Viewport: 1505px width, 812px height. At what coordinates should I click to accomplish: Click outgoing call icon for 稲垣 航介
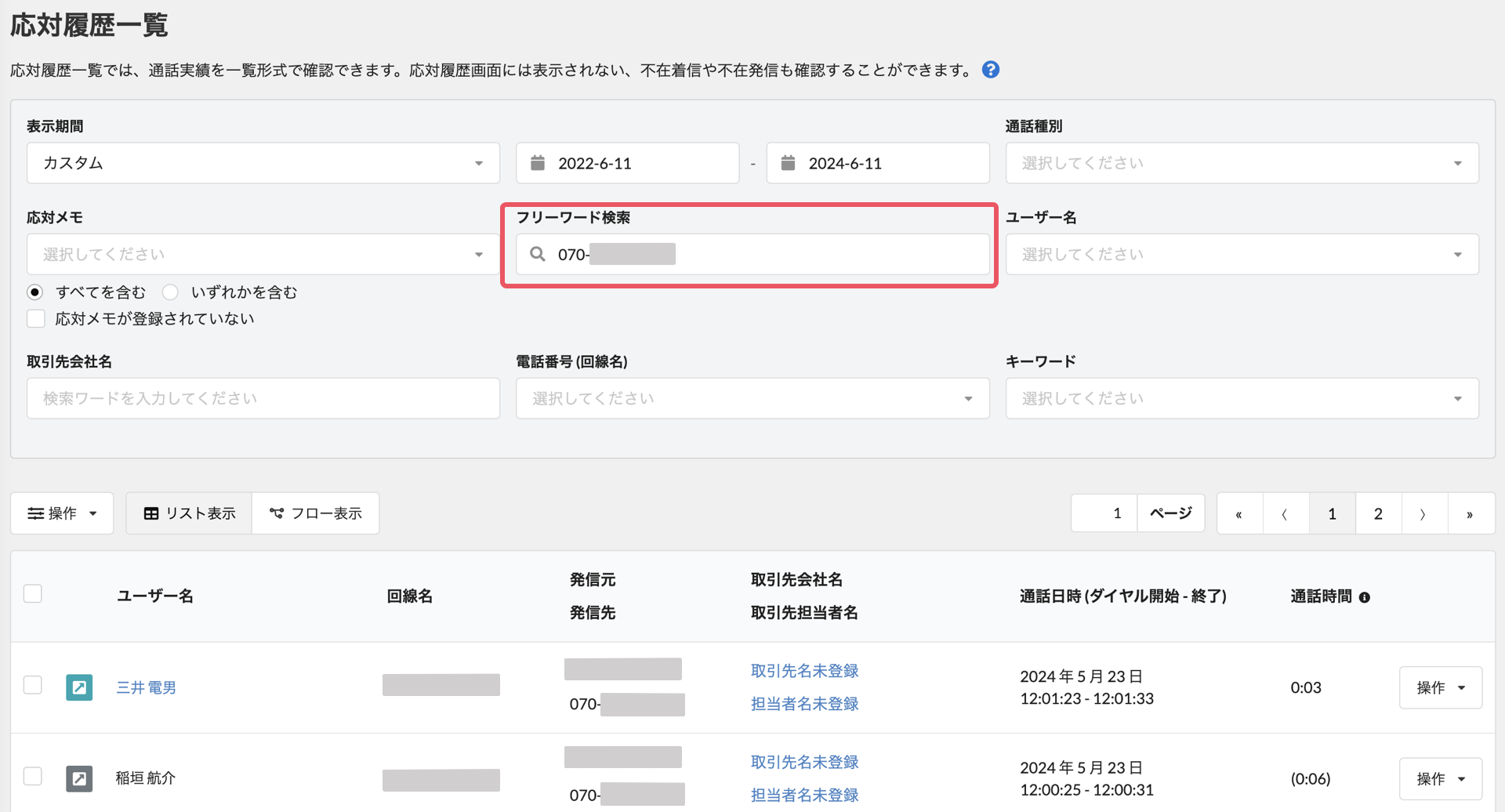point(79,778)
